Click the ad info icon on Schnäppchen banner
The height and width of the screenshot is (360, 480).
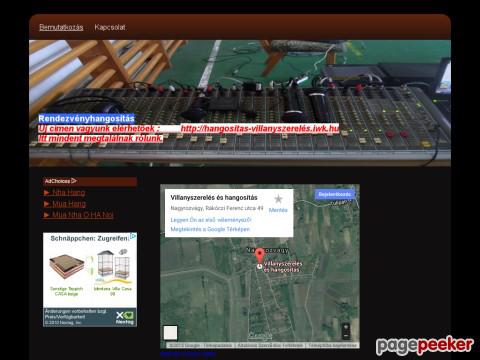pos(133,236)
